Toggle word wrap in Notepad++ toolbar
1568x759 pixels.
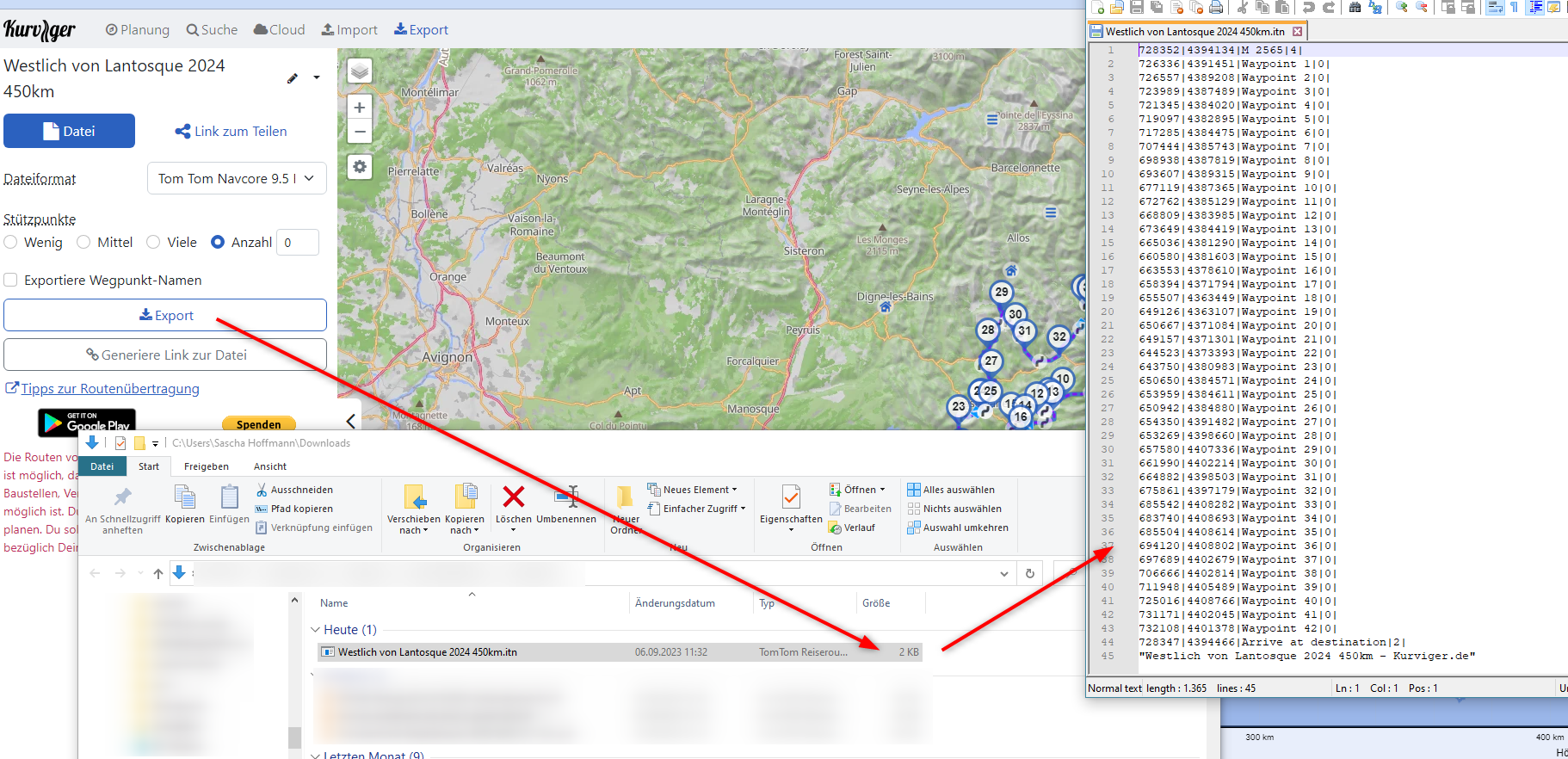(x=1495, y=8)
